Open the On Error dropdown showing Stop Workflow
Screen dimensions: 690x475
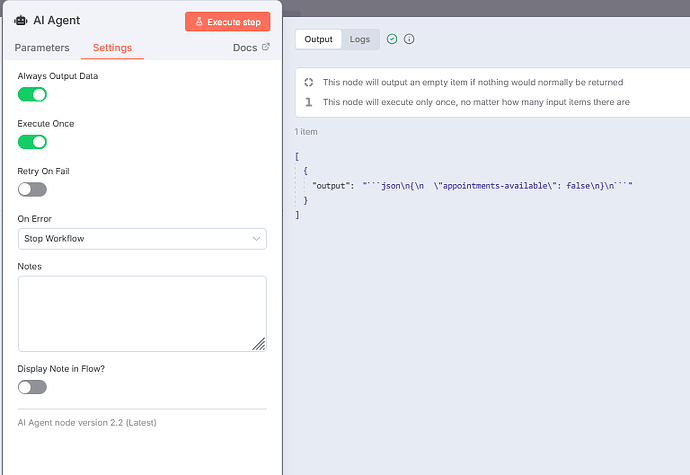tap(142, 239)
